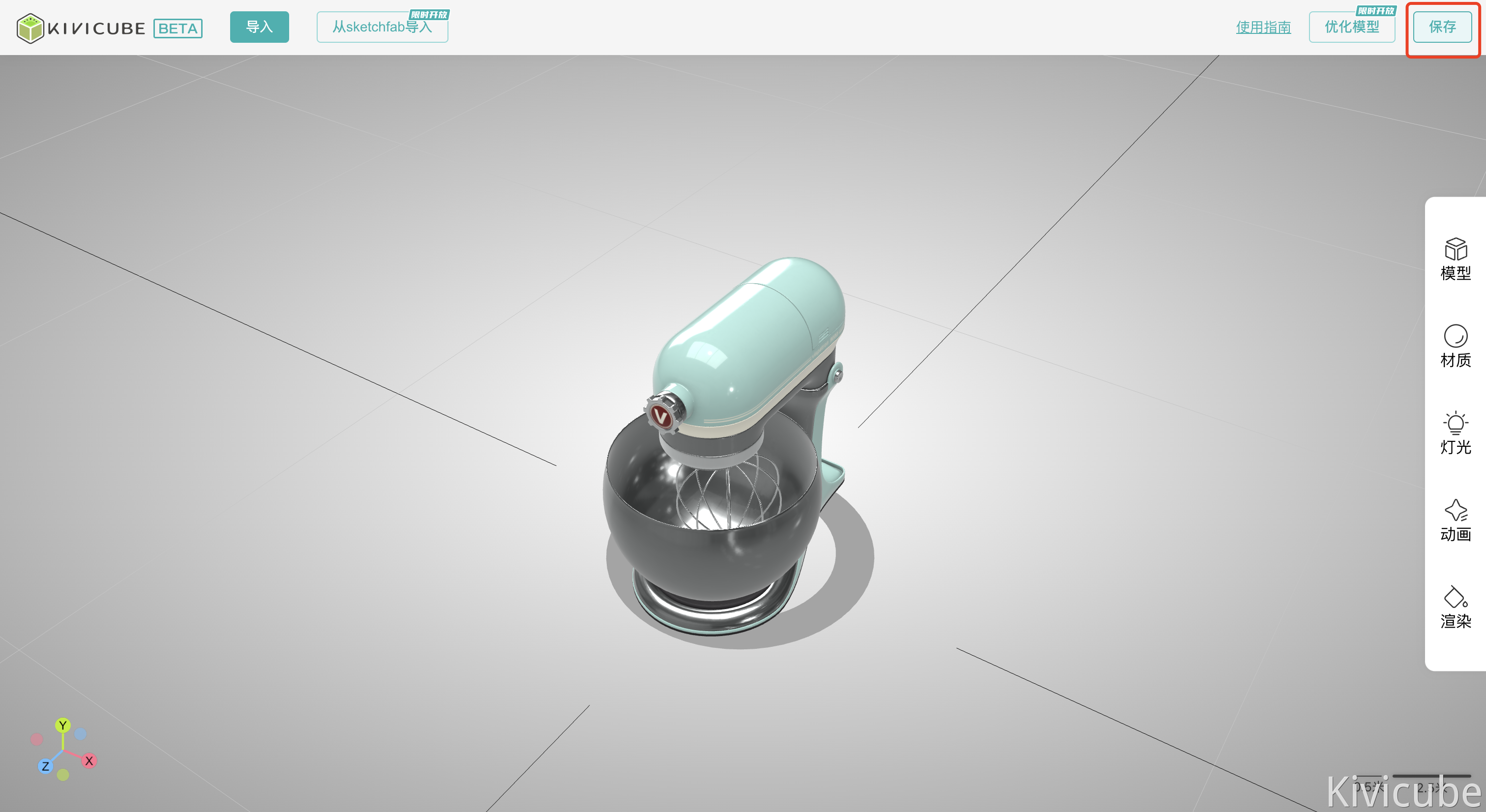Open the 使用指南 user guide link
Image resolution: width=1486 pixels, height=812 pixels.
1263,27
